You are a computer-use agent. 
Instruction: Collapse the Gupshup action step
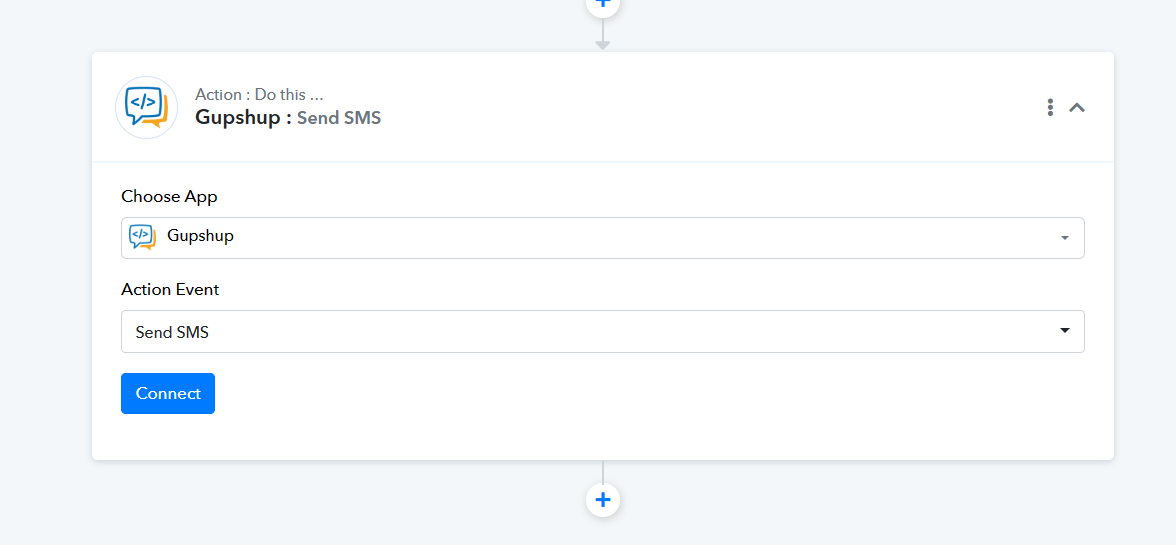click(x=1076, y=107)
